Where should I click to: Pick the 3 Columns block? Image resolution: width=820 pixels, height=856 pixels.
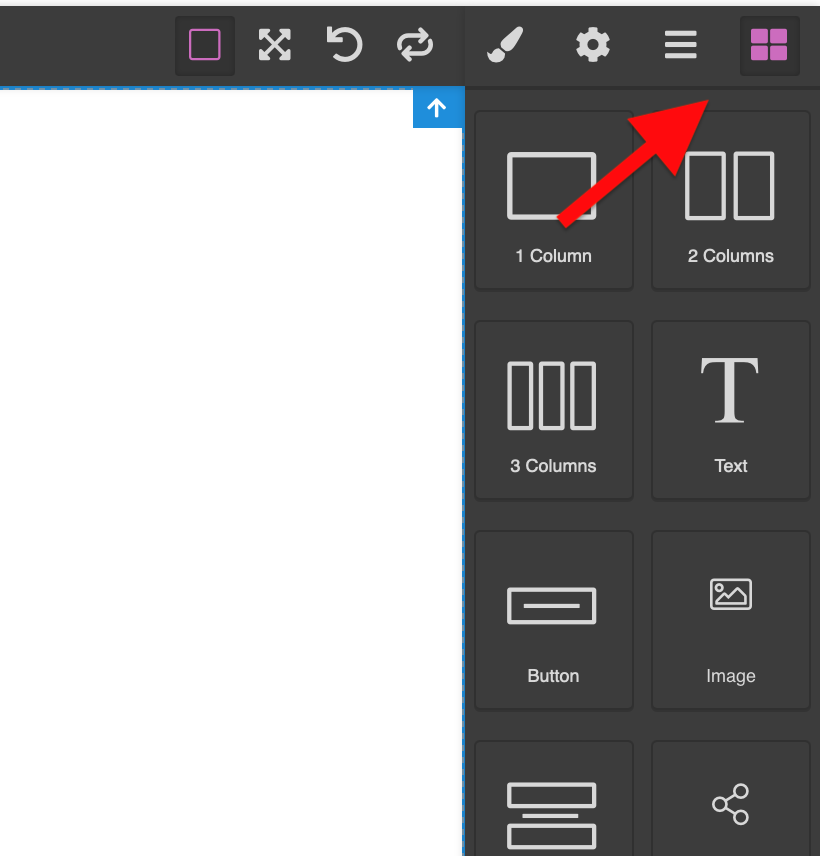[x=554, y=411]
